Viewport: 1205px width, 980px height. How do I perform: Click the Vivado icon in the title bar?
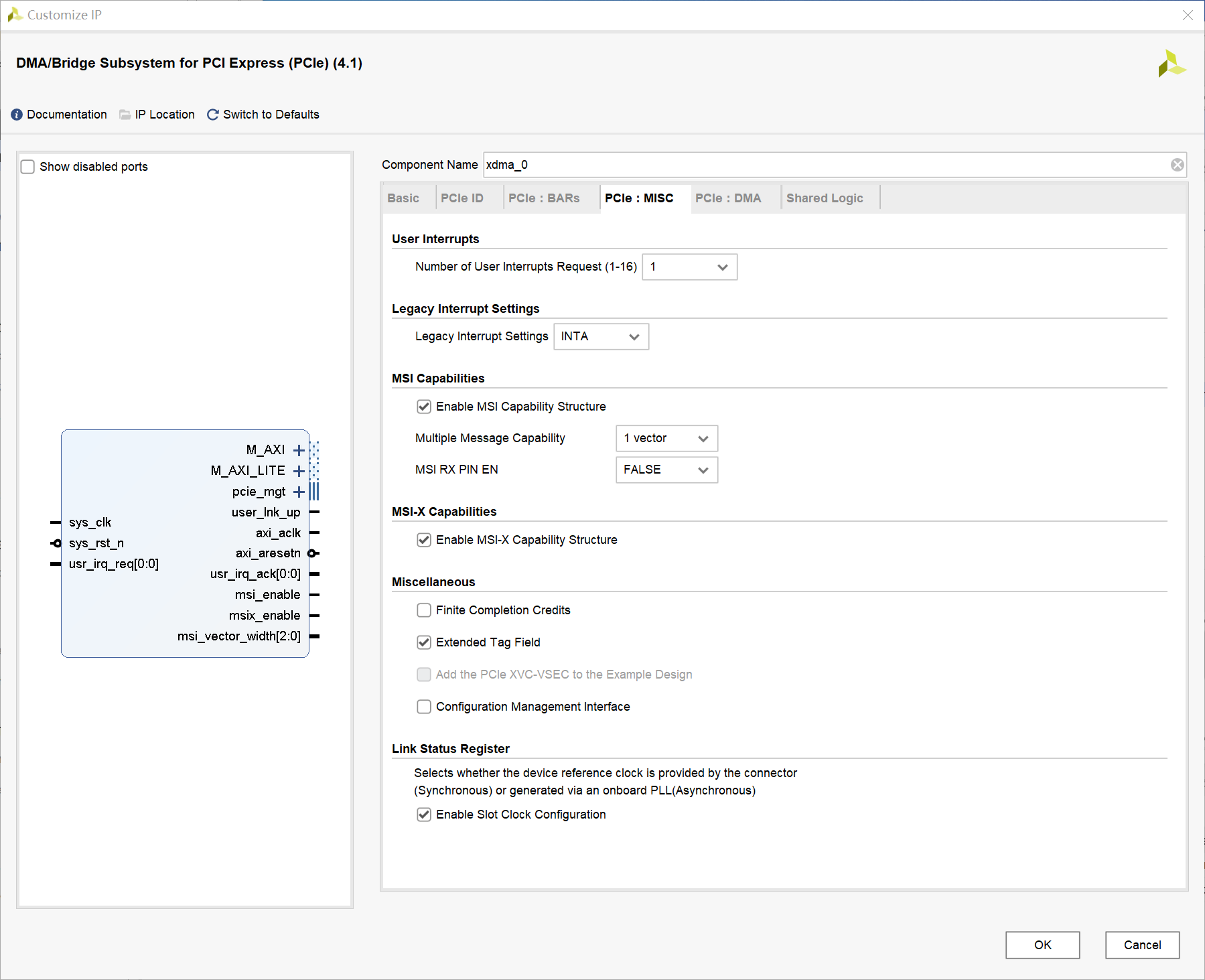click(x=15, y=15)
